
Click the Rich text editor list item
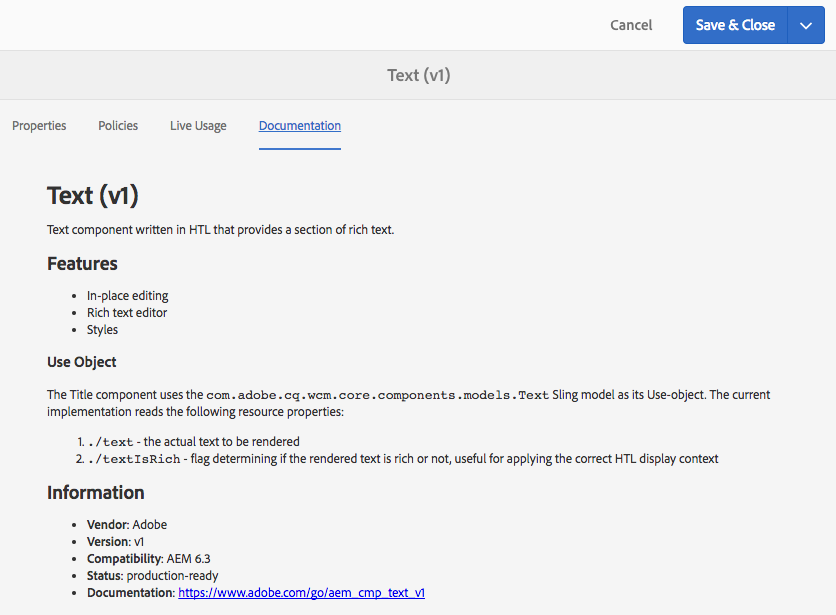127,313
